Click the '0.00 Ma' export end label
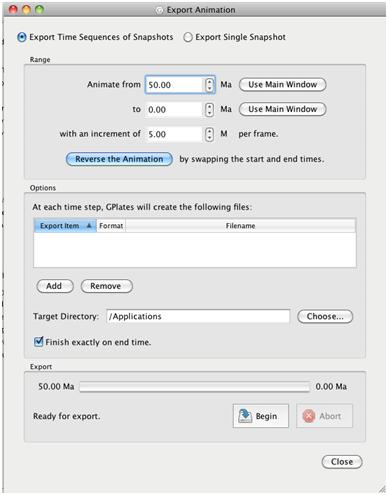 tap(331, 387)
